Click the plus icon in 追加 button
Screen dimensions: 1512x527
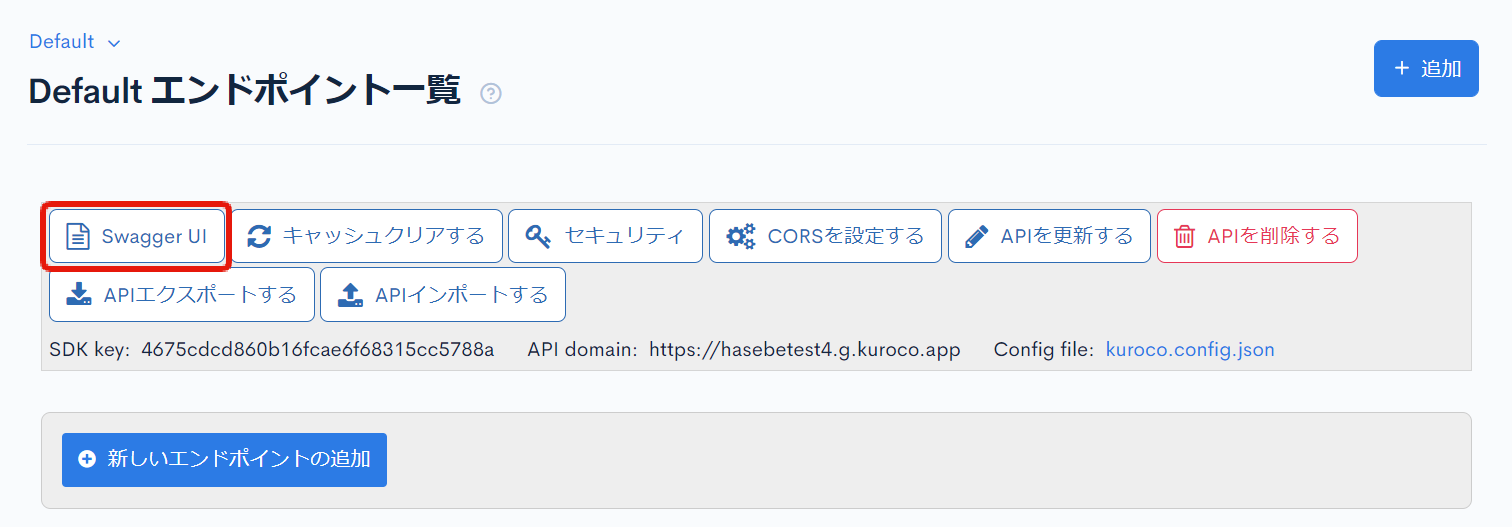coord(1401,68)
